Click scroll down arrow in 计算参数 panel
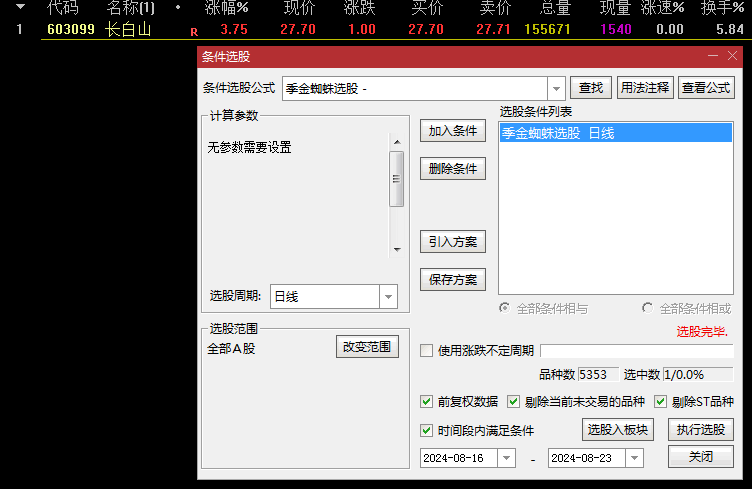 pyautogui.click(x=397, y=249)
